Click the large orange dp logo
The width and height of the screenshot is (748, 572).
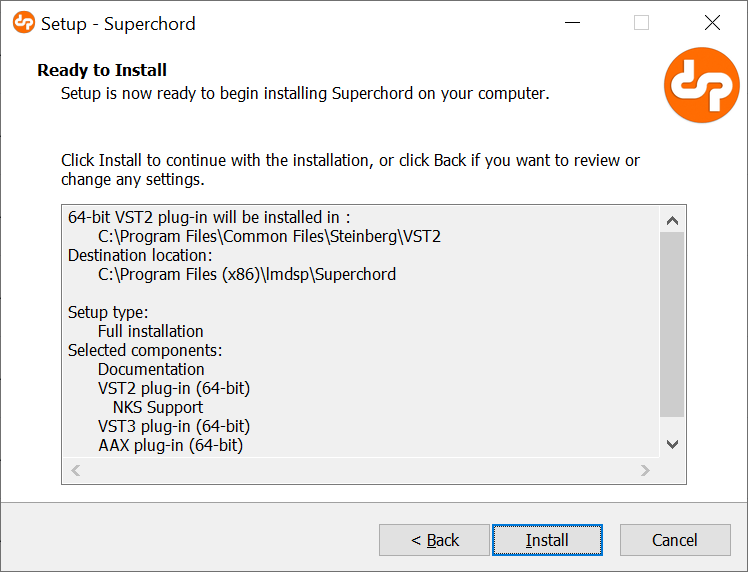click(701, 84)
